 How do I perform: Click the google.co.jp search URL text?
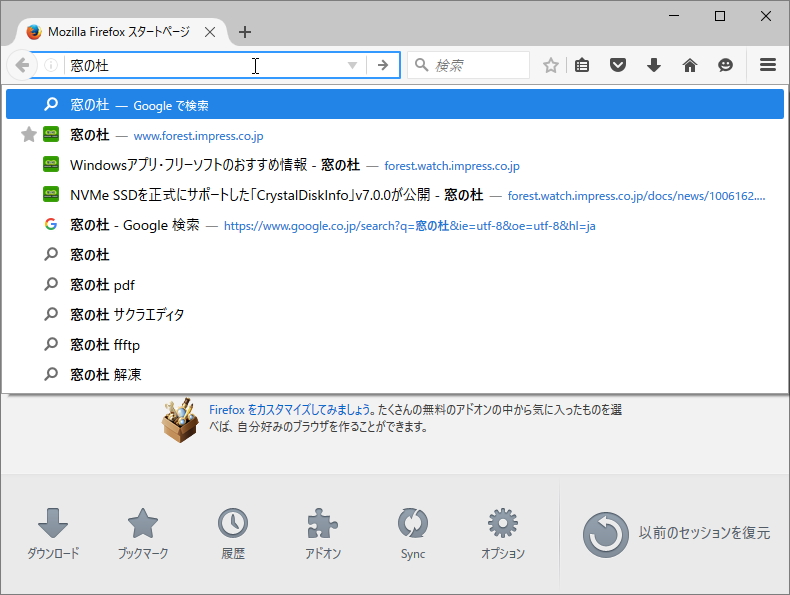pyautogui.click(x=410, y=226)
